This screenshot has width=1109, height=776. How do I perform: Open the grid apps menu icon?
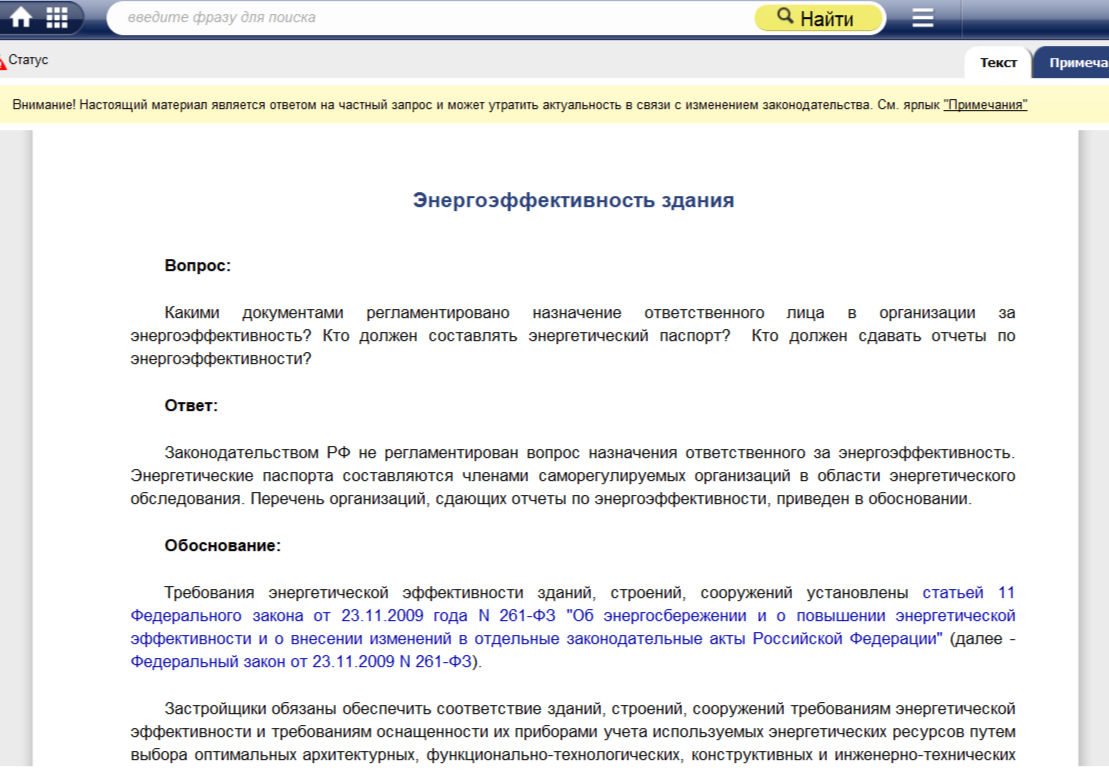[x=57, y=17]
